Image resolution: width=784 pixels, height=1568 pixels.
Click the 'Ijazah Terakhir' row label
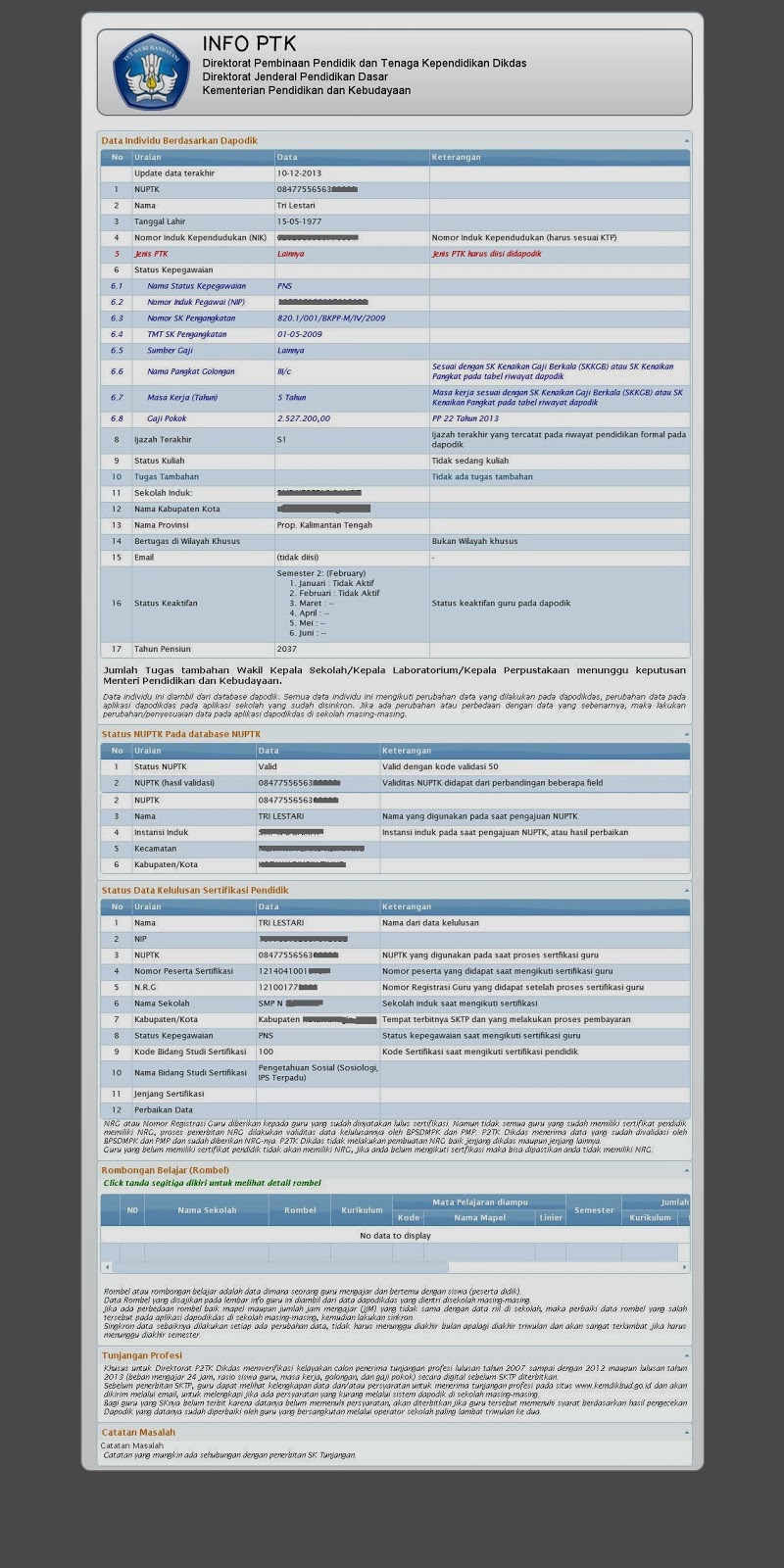[x=163, y=440]
